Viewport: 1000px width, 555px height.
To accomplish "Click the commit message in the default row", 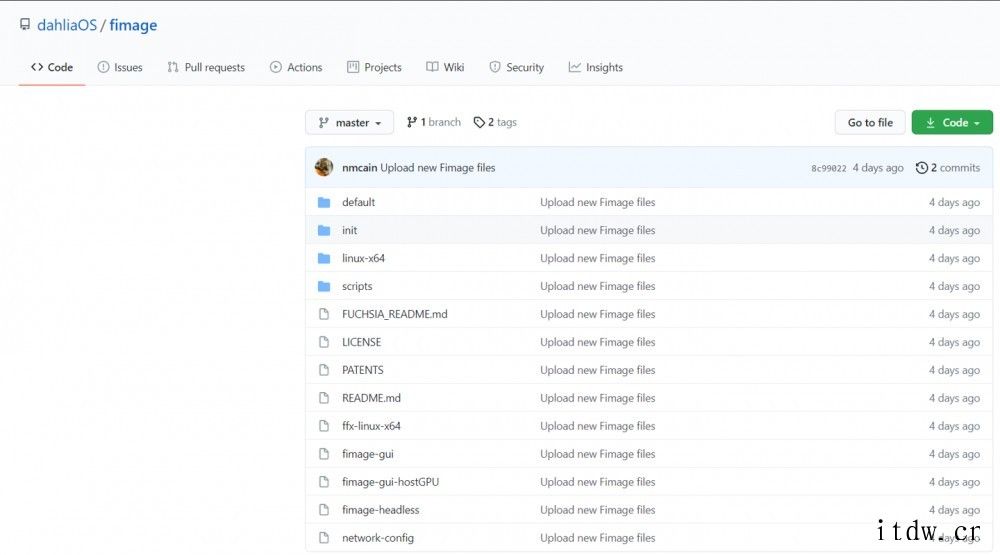I will point(598,202).
